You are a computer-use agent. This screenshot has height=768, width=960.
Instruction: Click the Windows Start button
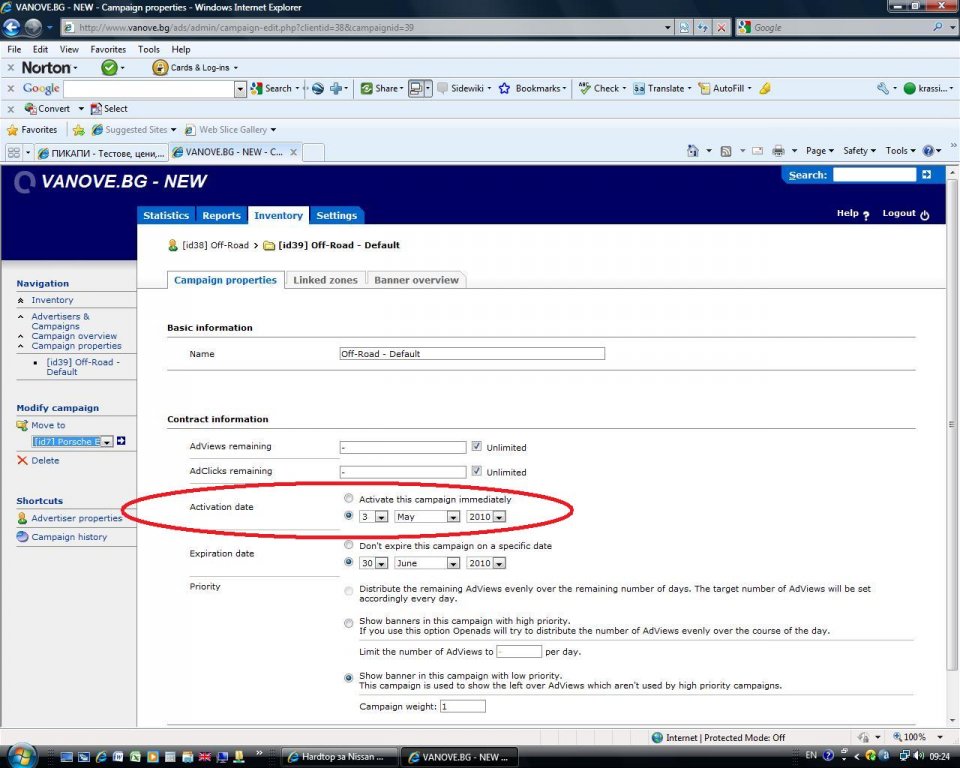point(20,755)
